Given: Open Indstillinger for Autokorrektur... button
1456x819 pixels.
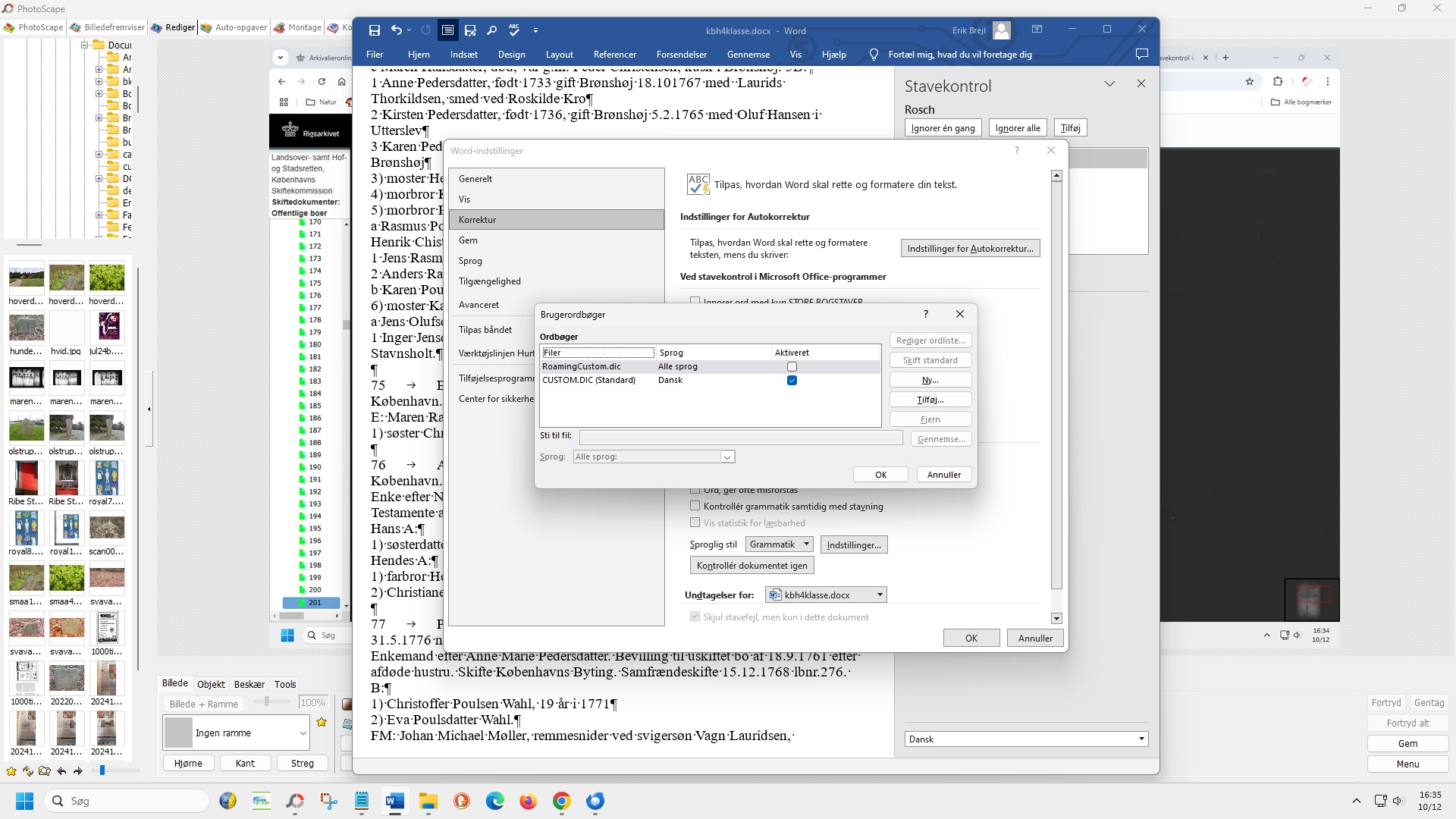Looking at the screenshot, I should coord(970,249).
